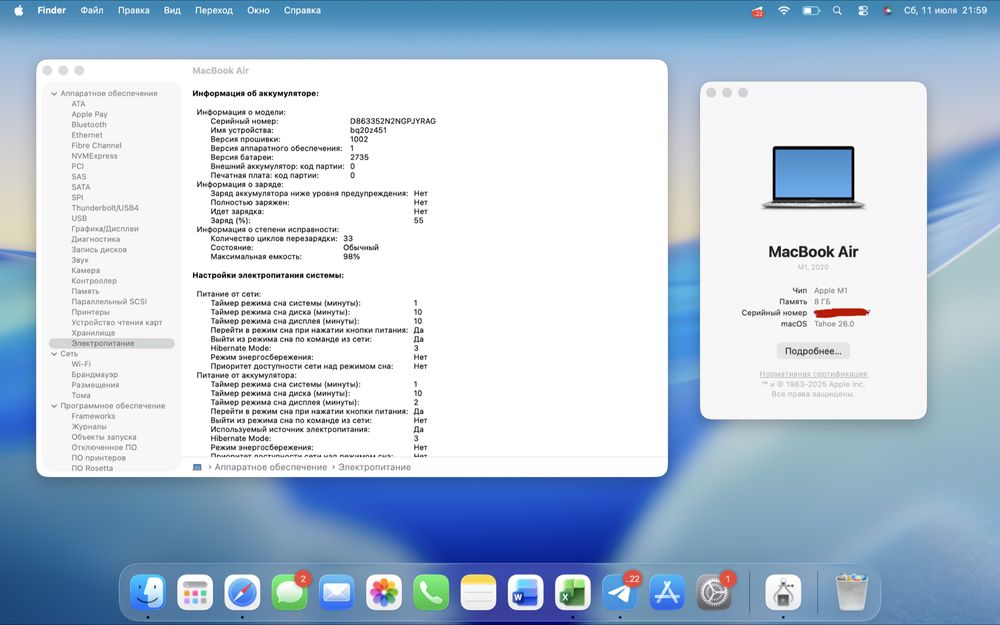Click Электропитание in the path bar
This screenshot has width=1000, height=625.
(x=374, y=467)
